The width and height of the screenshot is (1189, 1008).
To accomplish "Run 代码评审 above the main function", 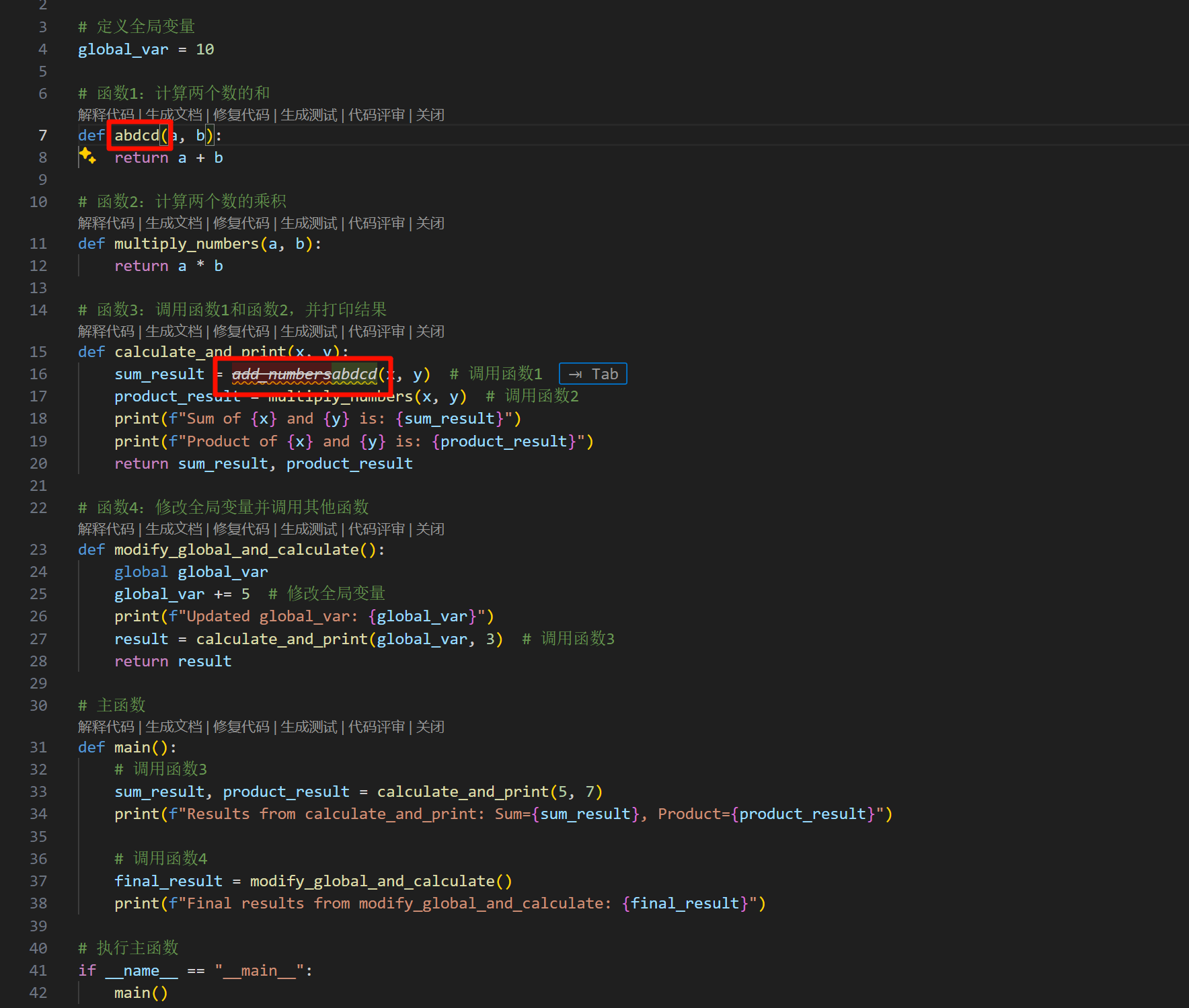I will [377, 727].
